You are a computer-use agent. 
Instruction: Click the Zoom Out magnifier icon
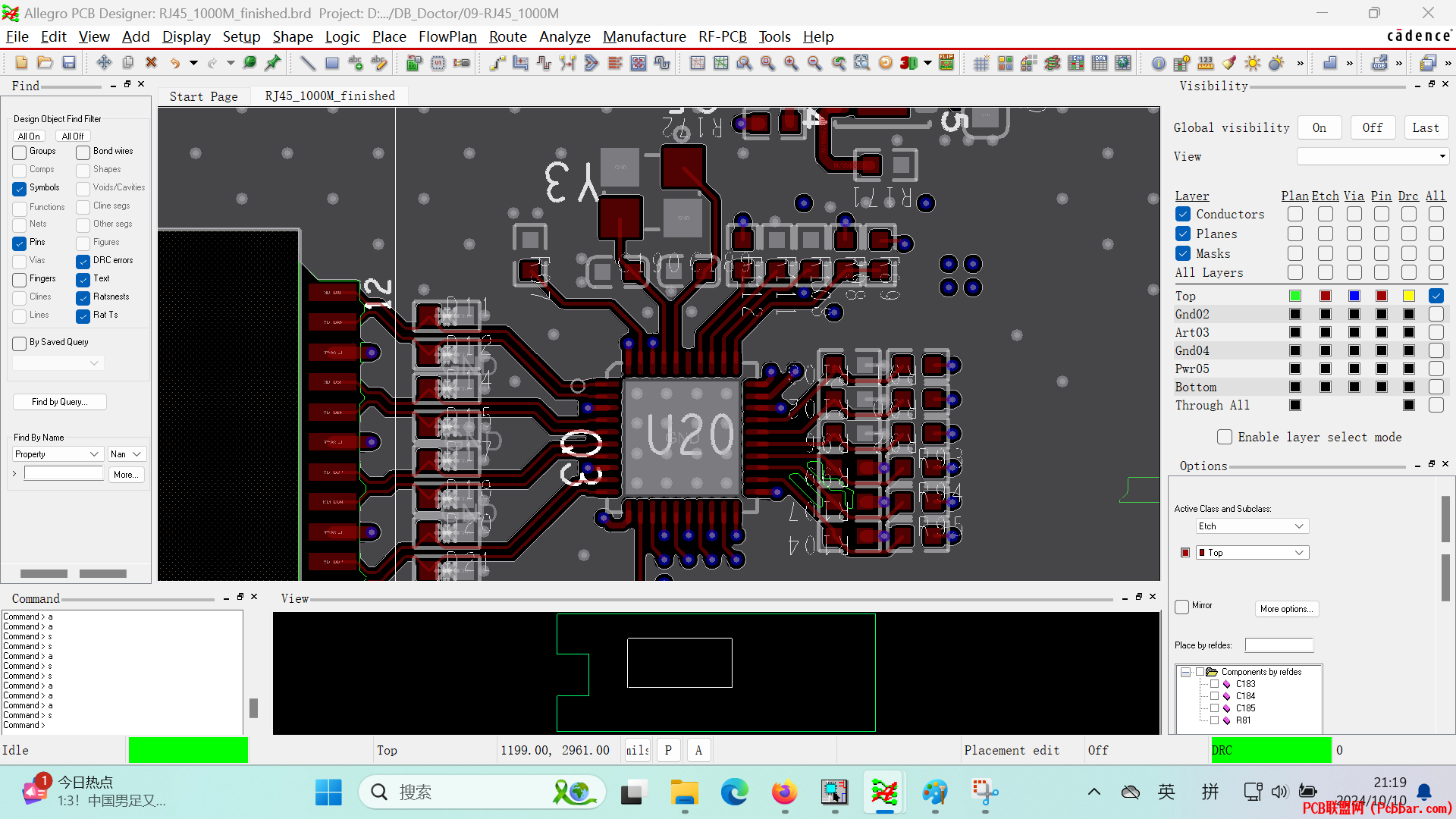tap(814, 63)
